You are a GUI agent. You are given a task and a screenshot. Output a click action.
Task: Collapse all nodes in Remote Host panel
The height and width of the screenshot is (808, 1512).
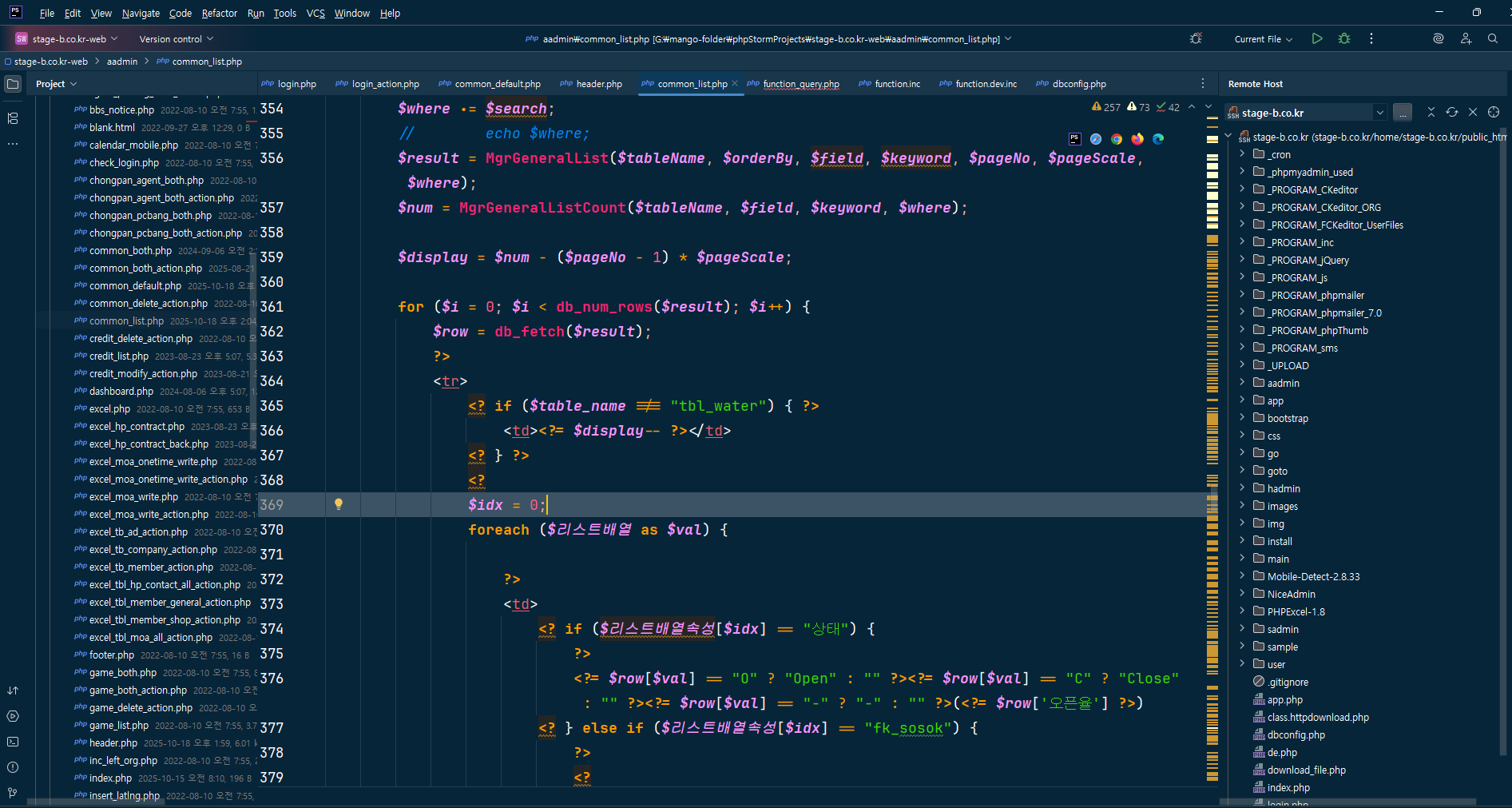coord(1431,113)
